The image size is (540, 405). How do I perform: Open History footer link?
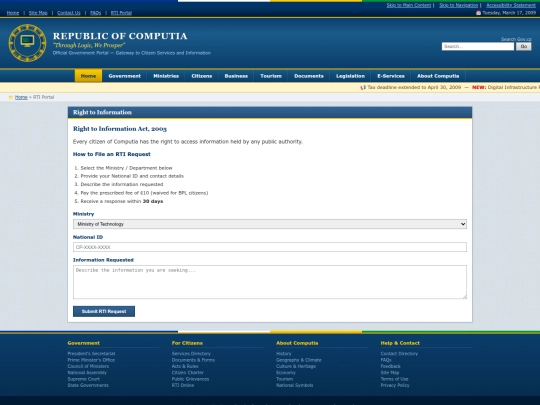pyautogui.click(x=284, y=354)
